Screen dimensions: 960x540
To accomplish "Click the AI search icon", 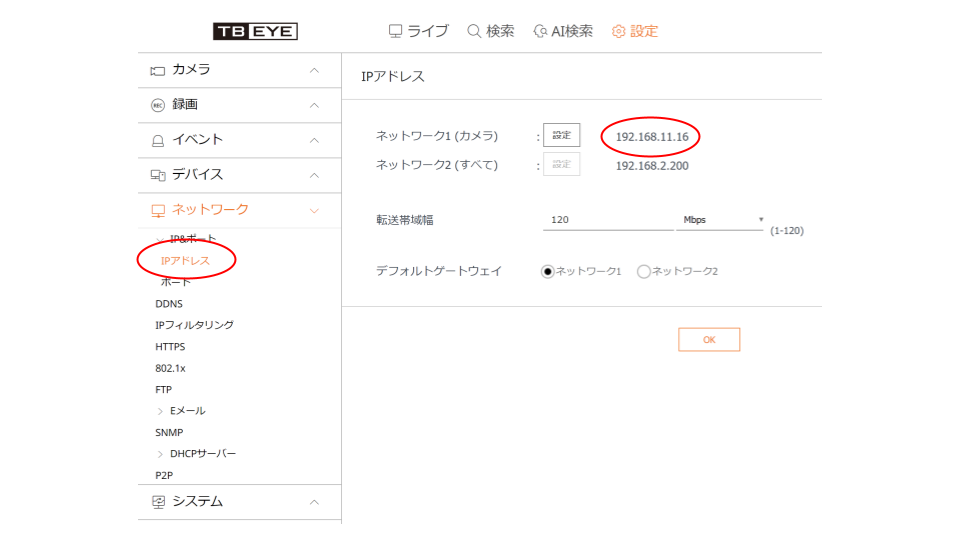I will [540, 31].
